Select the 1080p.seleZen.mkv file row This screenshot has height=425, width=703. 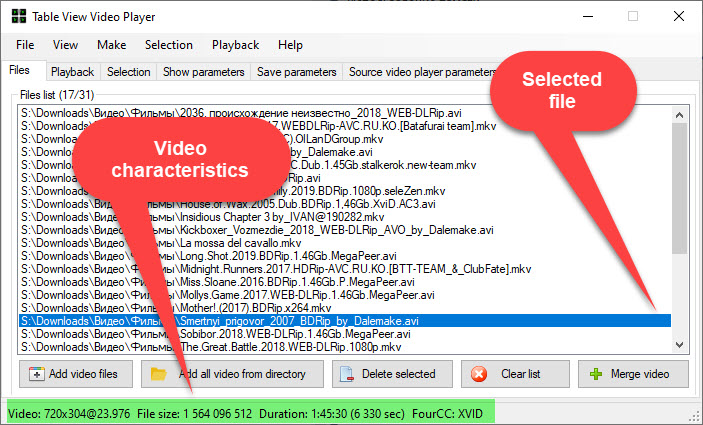coord(344,191)
